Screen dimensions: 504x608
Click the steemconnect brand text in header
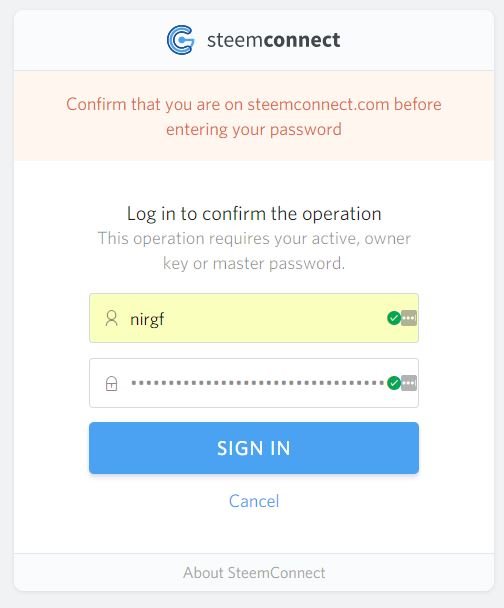point(274,40)
